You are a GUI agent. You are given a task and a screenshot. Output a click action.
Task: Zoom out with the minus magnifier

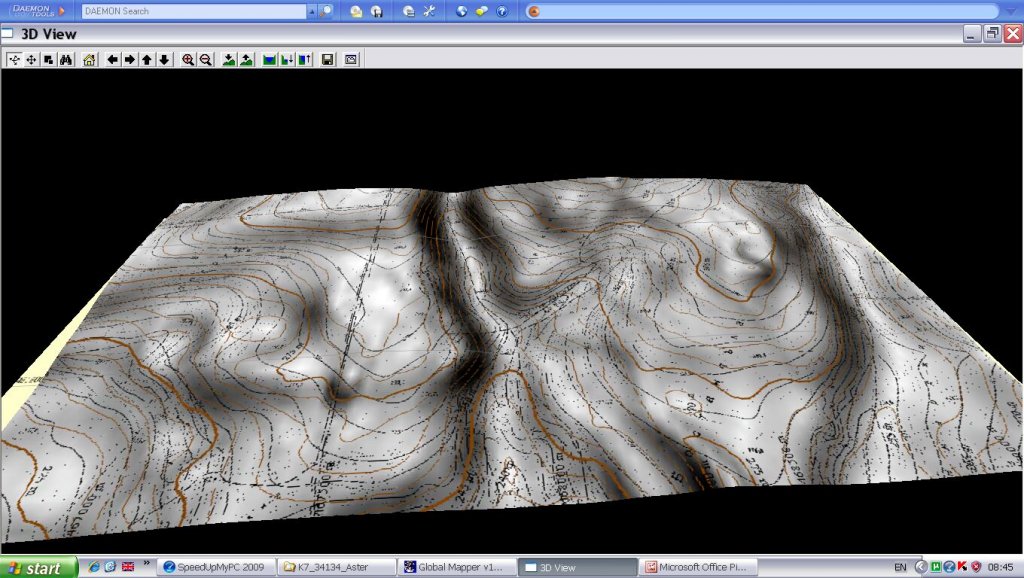click(205, 60)
